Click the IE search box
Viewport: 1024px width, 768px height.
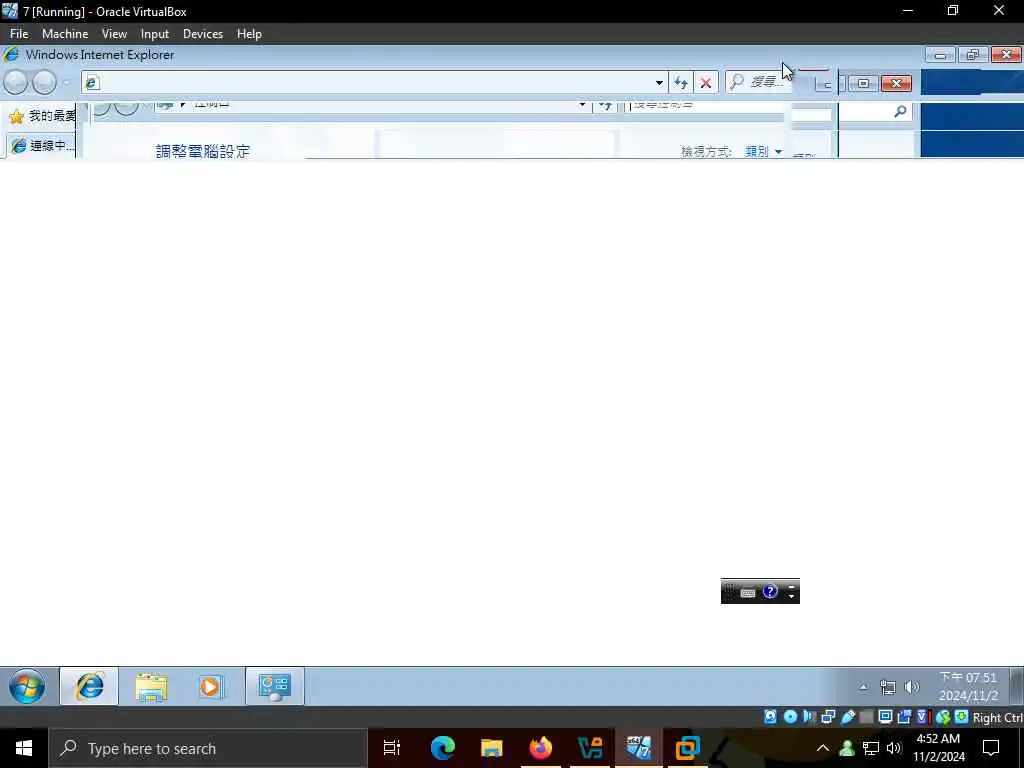click(x=758, y=82)
